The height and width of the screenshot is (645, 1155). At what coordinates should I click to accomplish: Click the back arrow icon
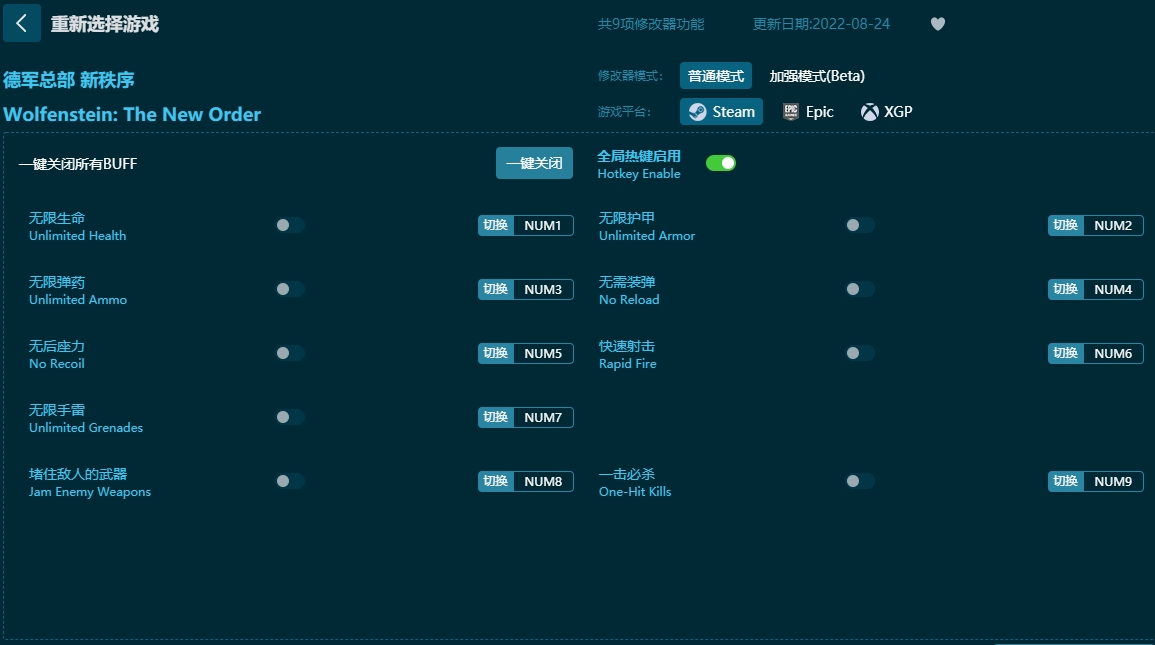click(21, 24)
